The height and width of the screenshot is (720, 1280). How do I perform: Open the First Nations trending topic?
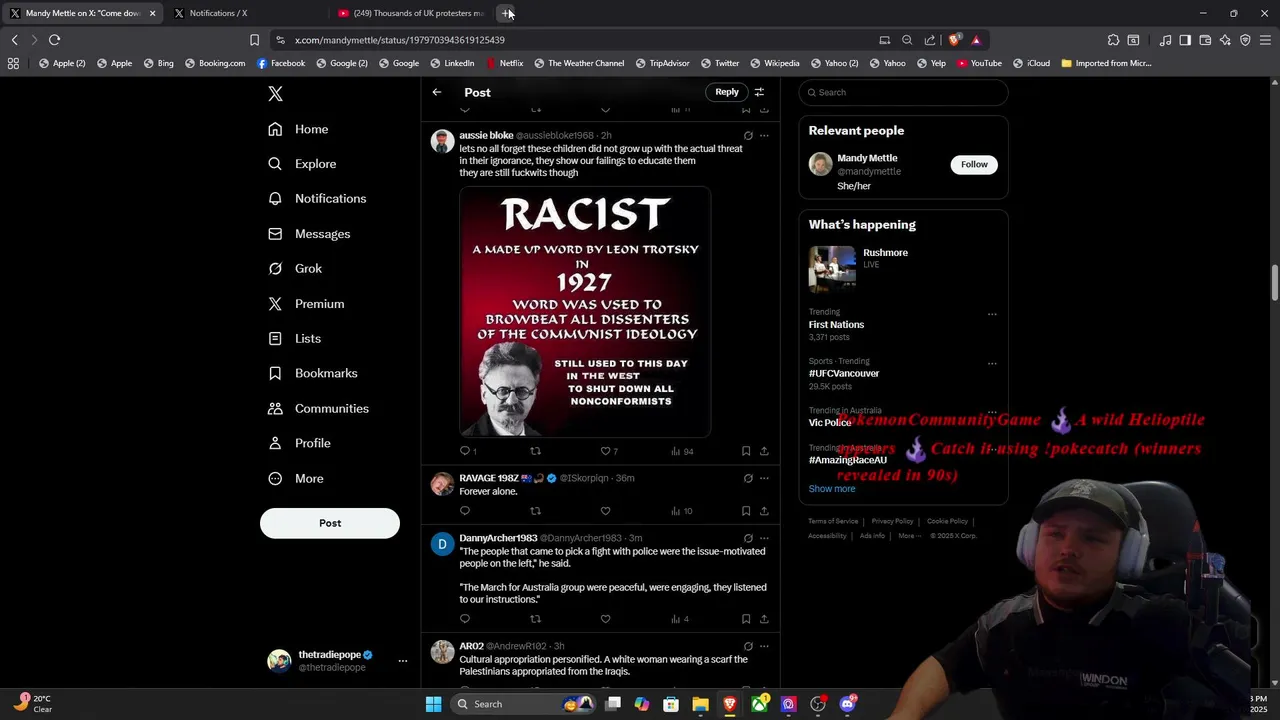pos(836,325)
